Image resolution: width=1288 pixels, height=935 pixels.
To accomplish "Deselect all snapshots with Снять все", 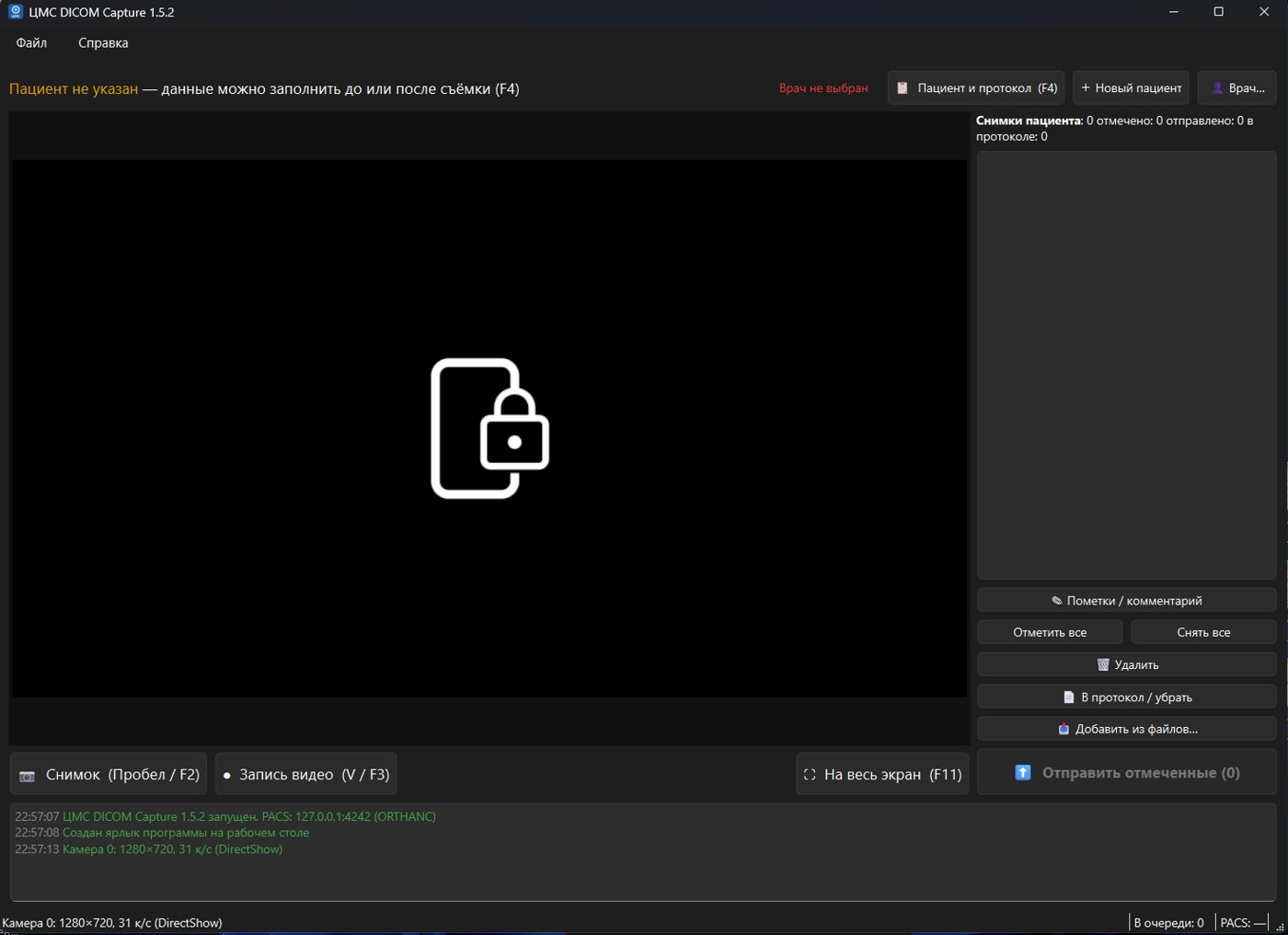I will click(x=1203, y=632).
